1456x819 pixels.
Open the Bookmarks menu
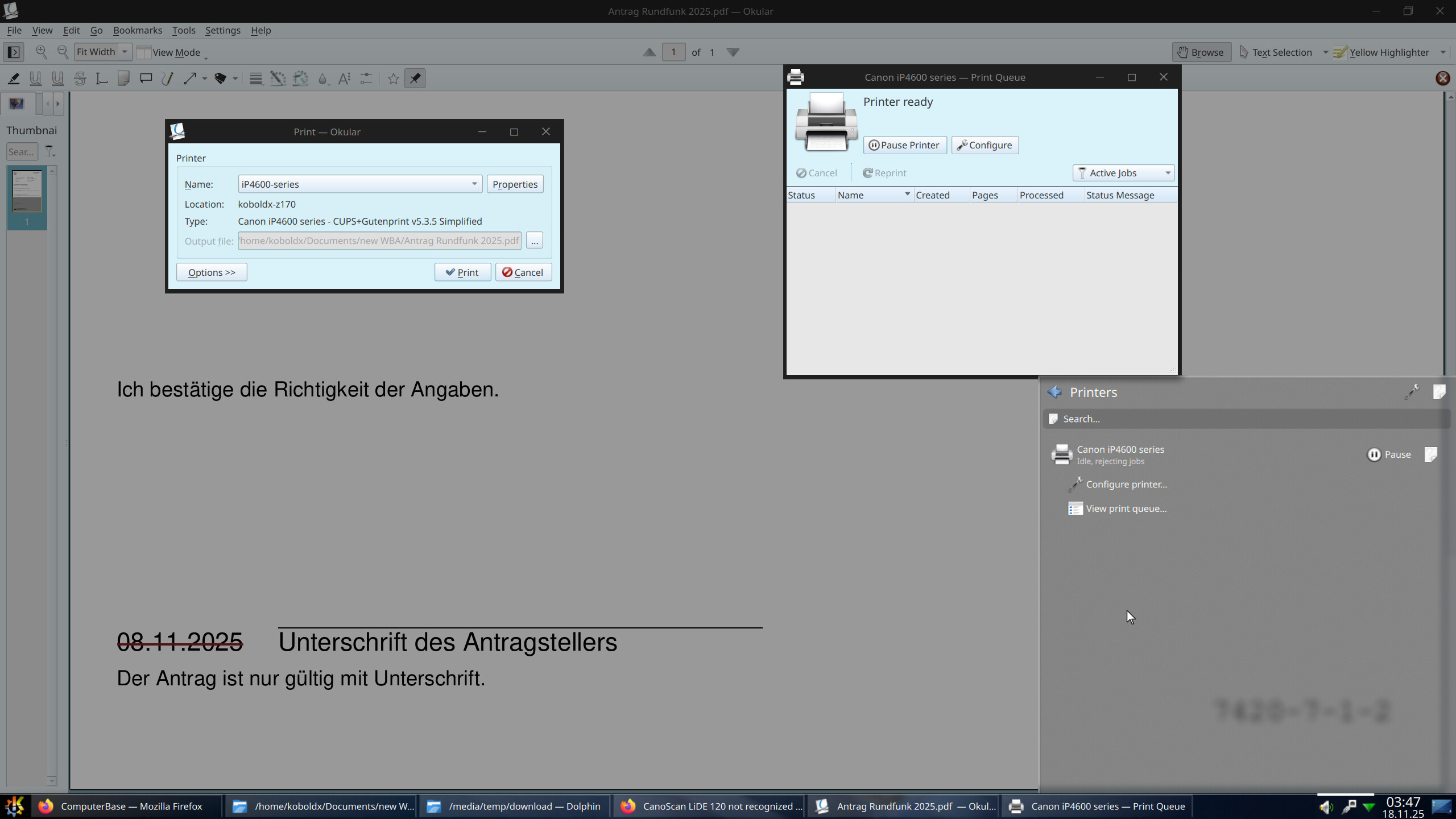point(137,30)
